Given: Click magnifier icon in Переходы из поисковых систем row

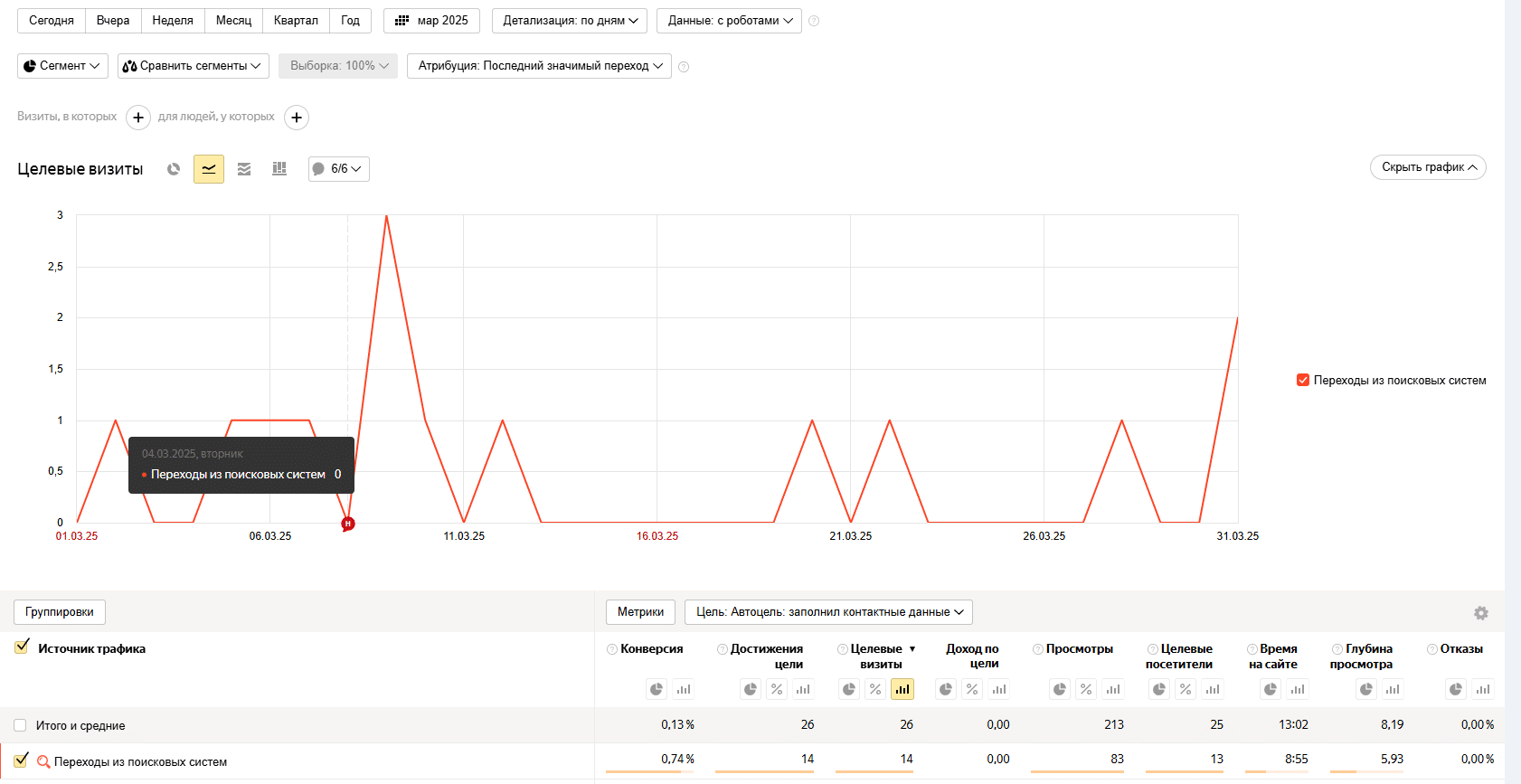Looking at the screenshot, I should [x=43, y=762].
